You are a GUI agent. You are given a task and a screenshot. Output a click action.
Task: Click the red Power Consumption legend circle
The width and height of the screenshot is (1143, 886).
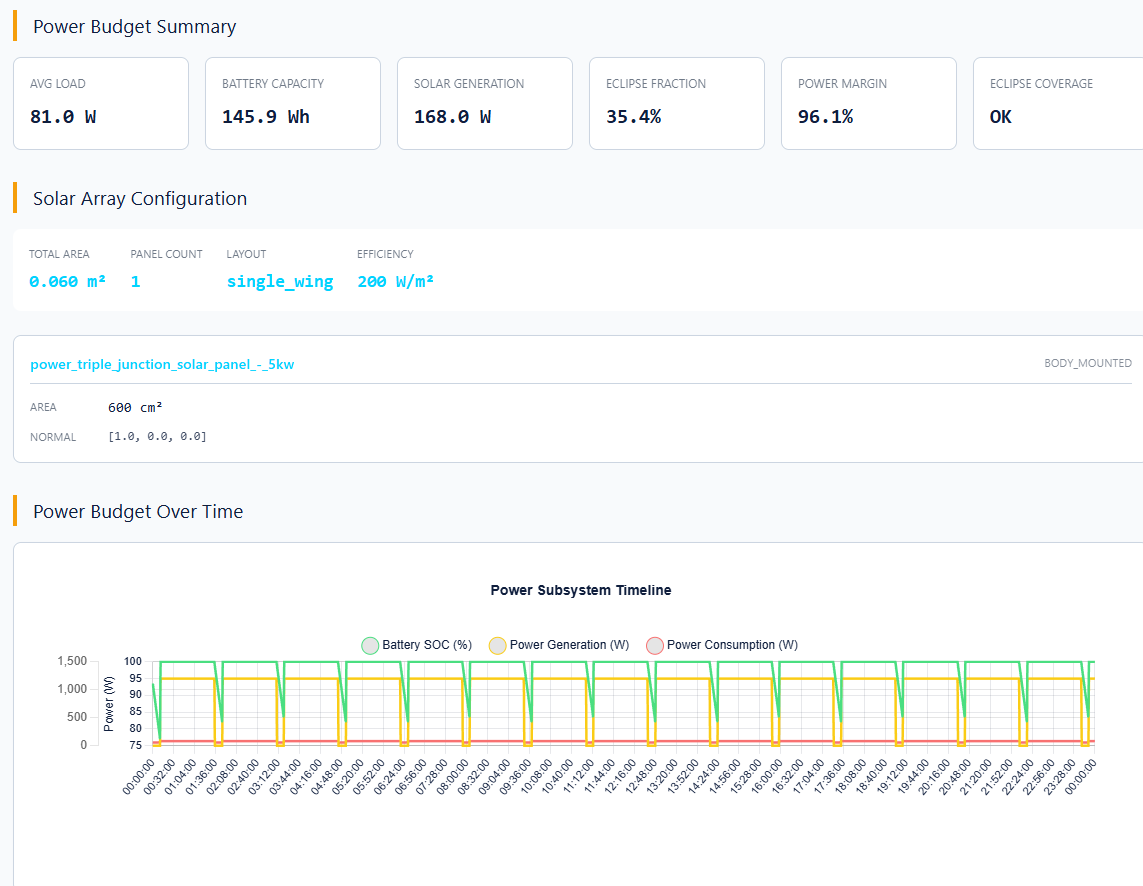655,645
